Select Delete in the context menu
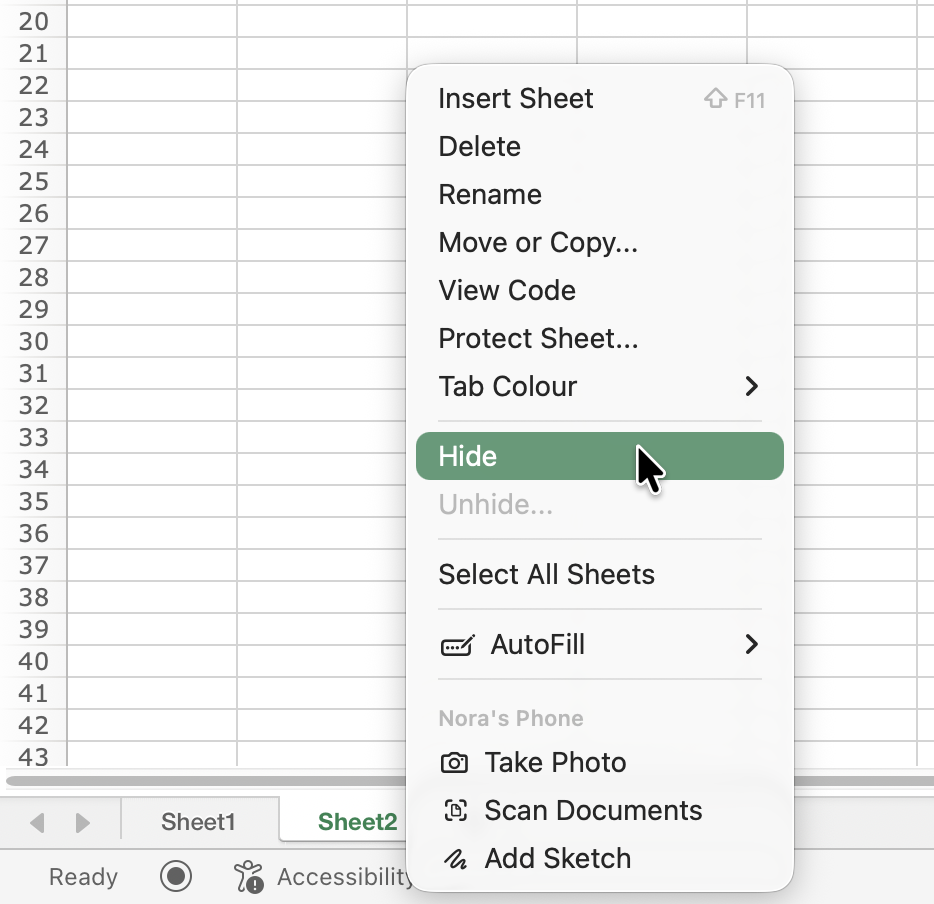This screenshot has height=904, width=934. [479, 146]
